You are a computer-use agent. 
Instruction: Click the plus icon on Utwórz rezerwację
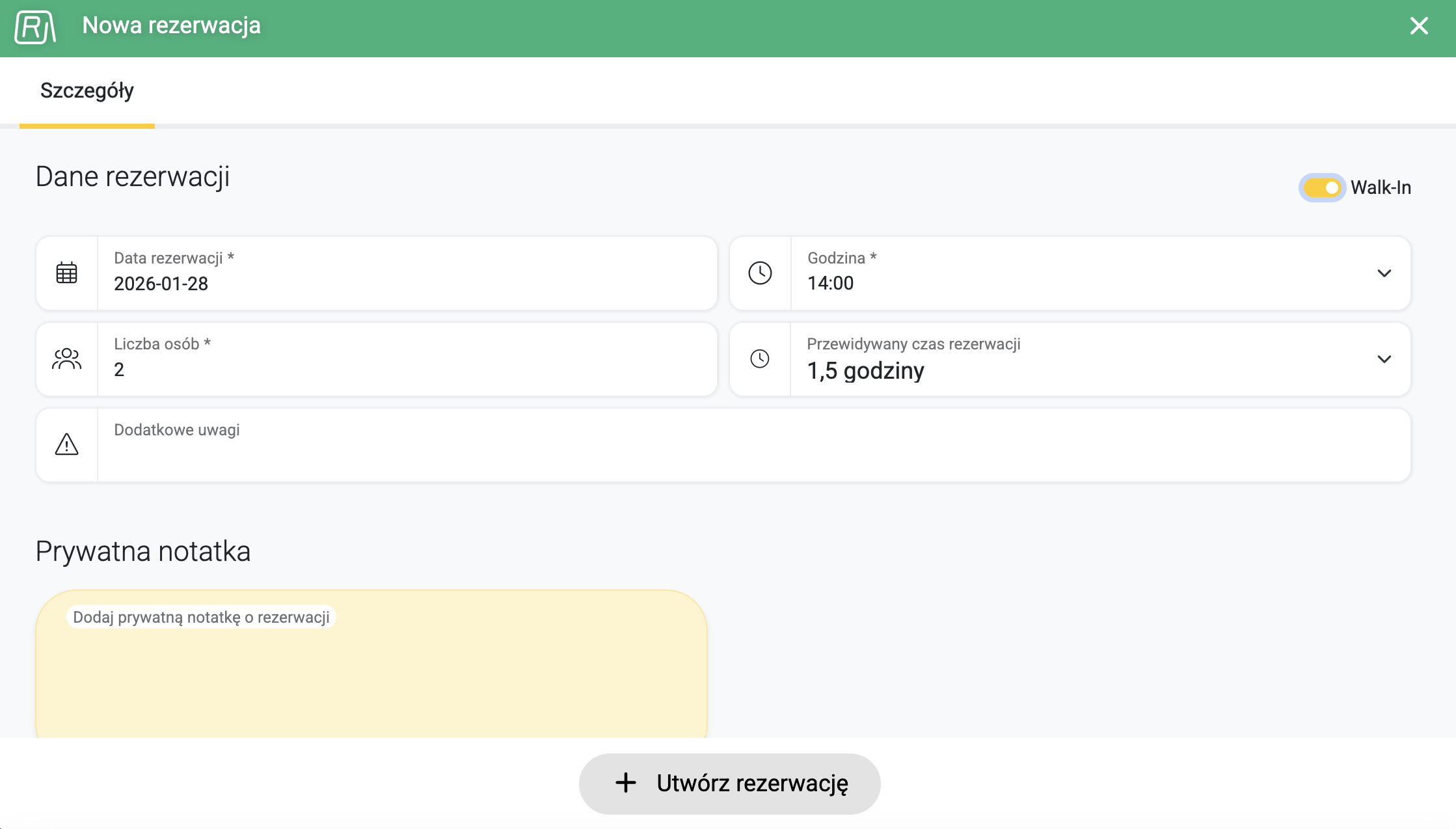point(625,783)
